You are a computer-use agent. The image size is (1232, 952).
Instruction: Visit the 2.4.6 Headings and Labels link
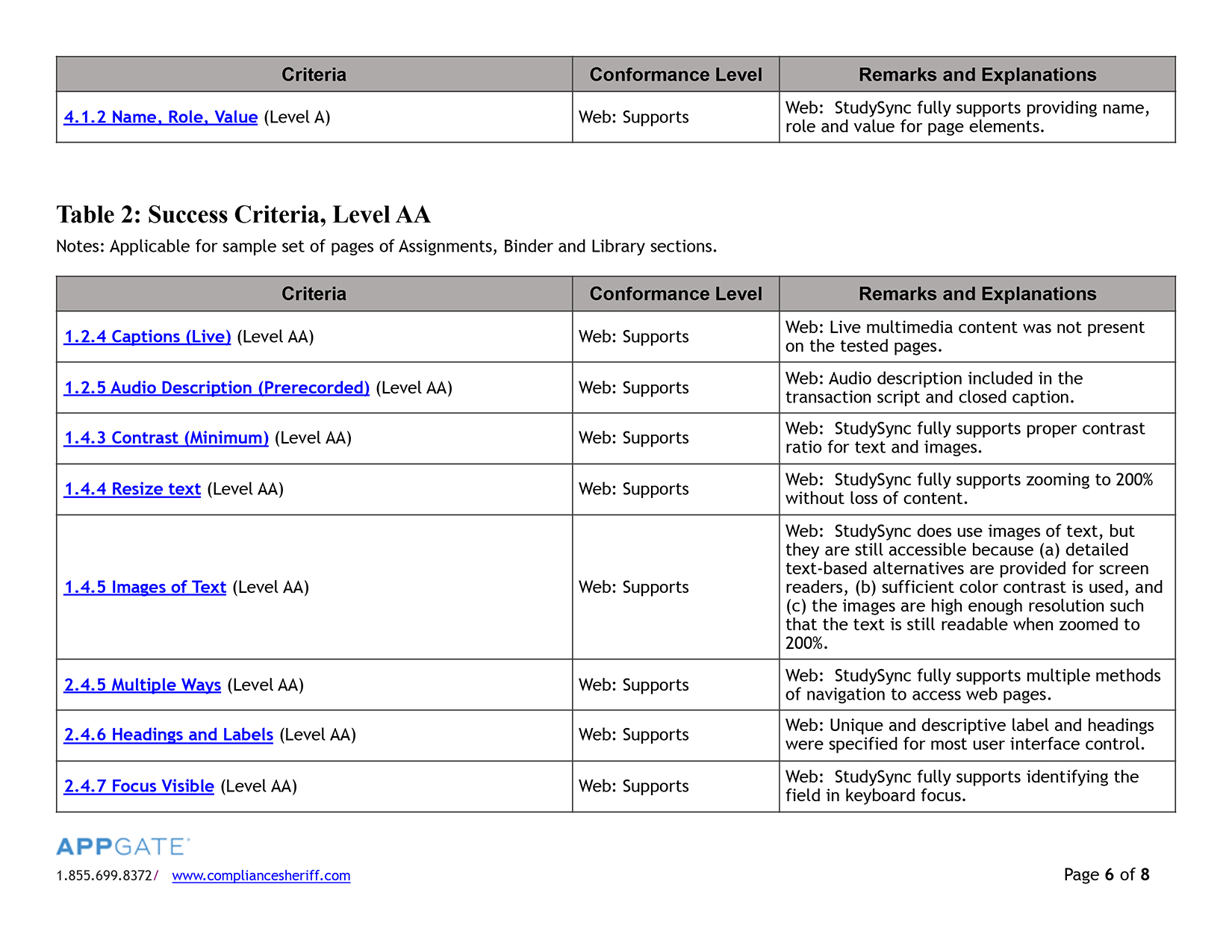[169, 735]
